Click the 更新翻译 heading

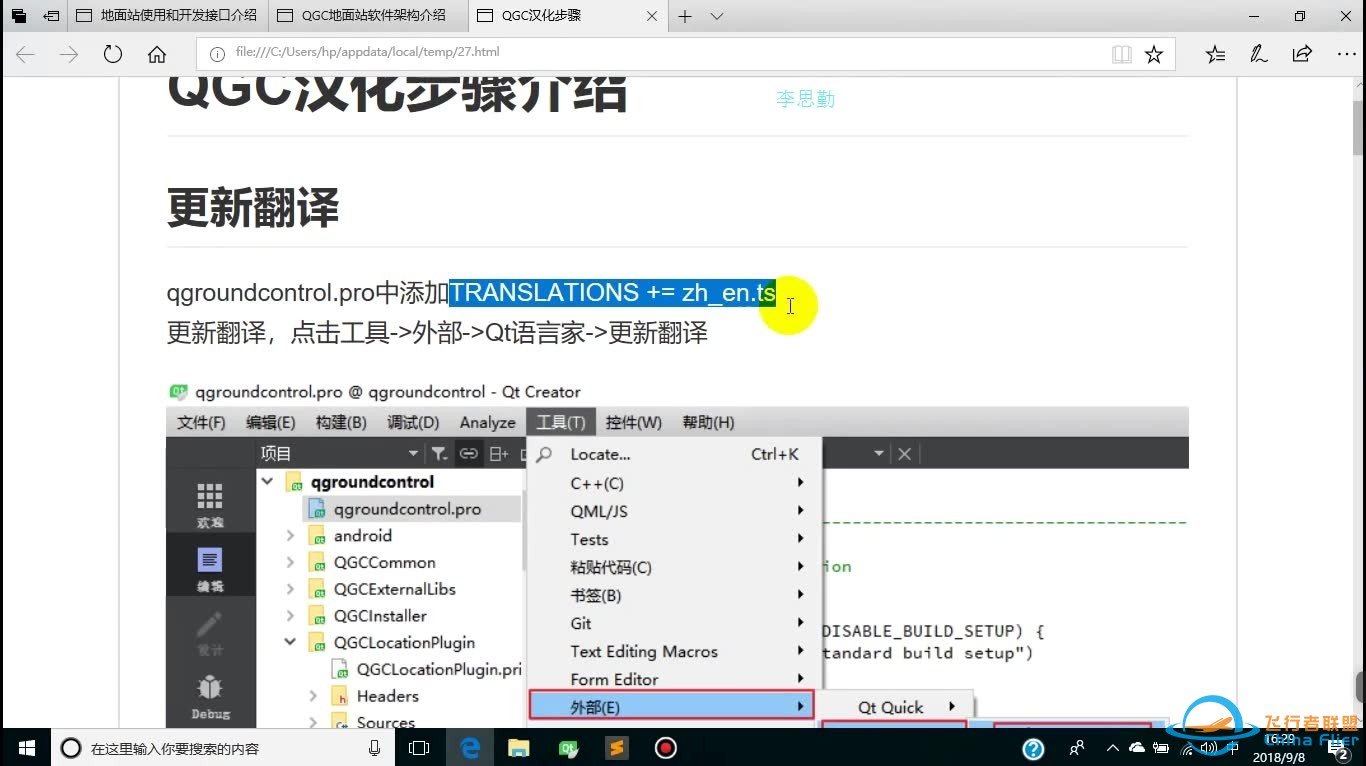[253, 208]
